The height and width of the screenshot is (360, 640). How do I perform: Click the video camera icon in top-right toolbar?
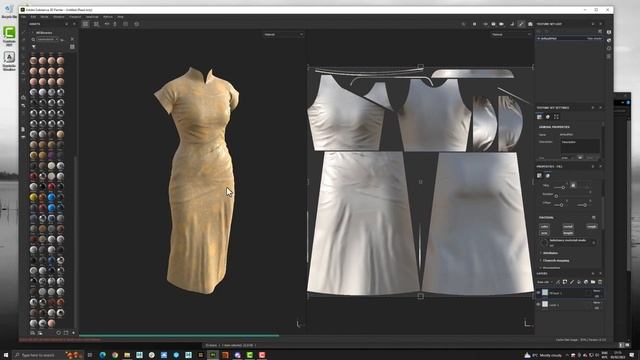coord(502,24)
